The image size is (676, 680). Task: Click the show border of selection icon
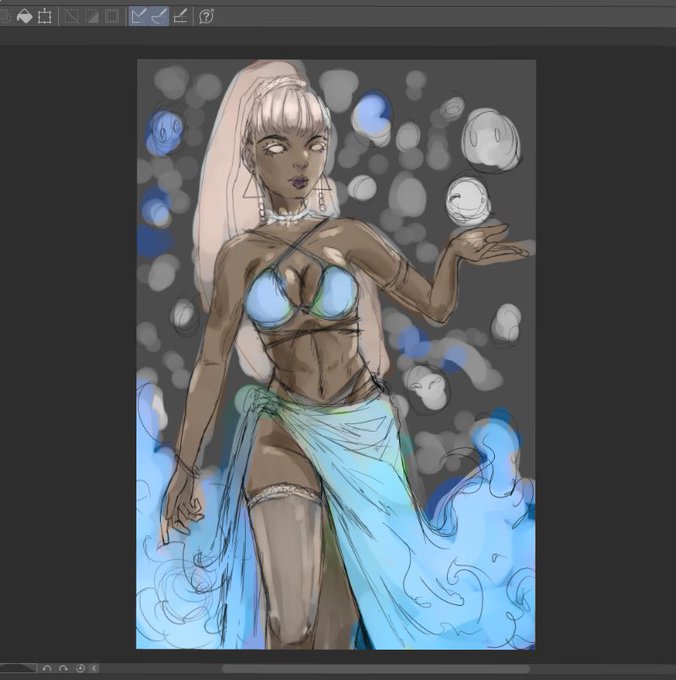point(111,17)
